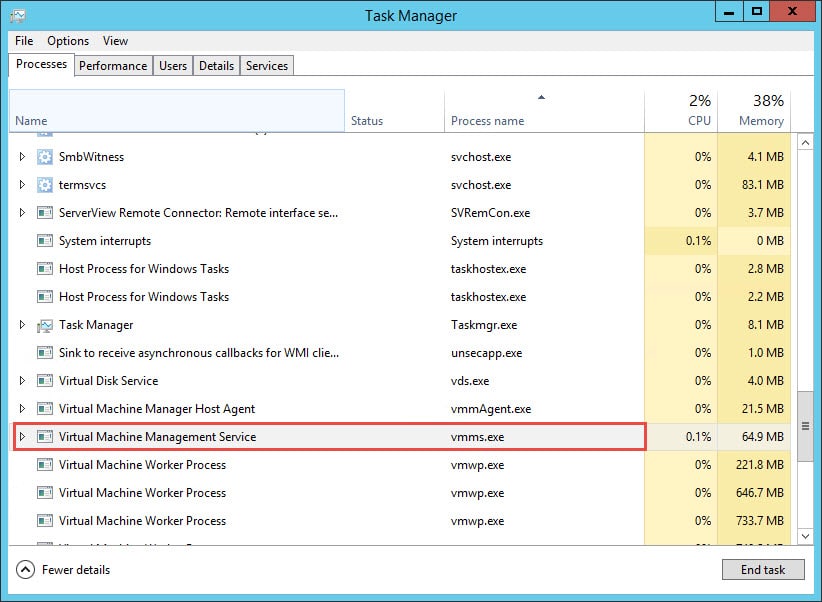
Task: Expand the Task Manager process row
Action: pyautogui.click(x=23, y=325)
